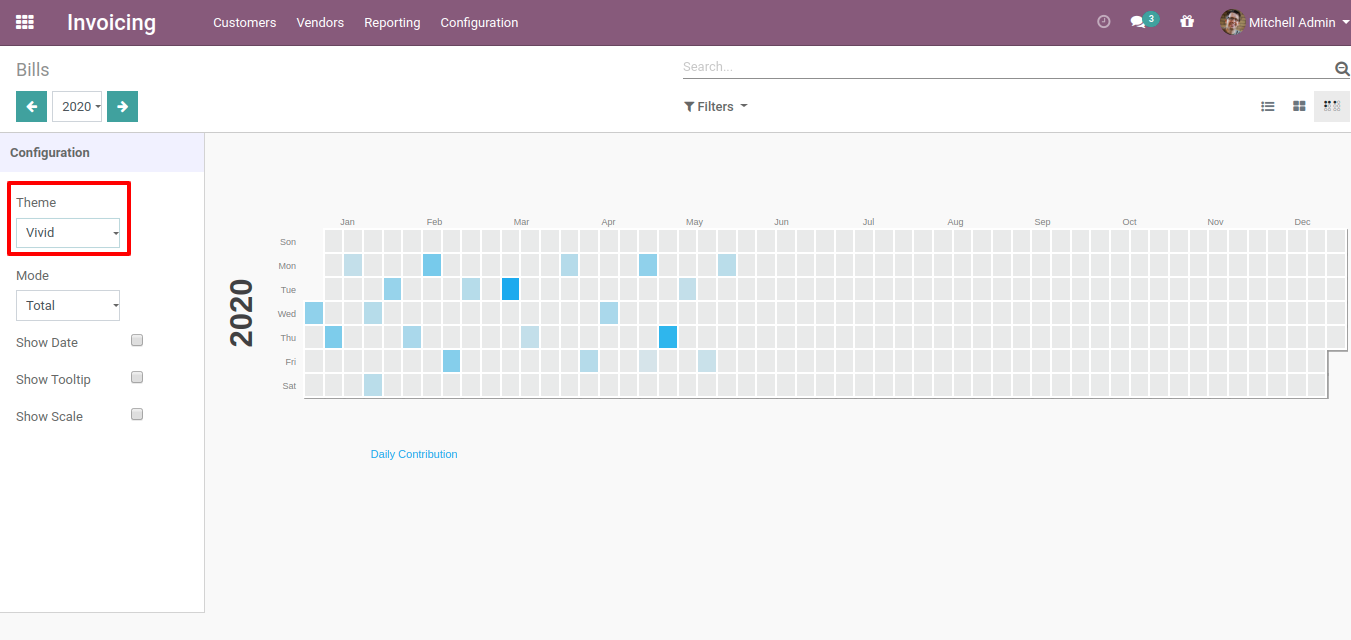Open the chat messages icon
Screen dimensions: 1351x640
point(1138,22)
